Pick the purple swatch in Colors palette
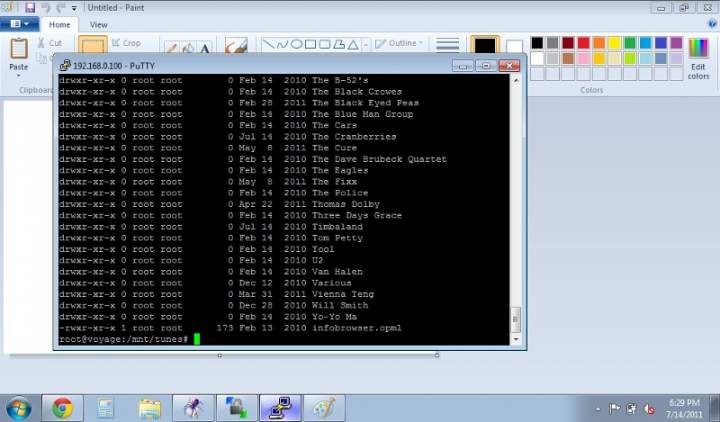Screen dimensions: 720x422 pyautogui.click(x=676, y=43)
